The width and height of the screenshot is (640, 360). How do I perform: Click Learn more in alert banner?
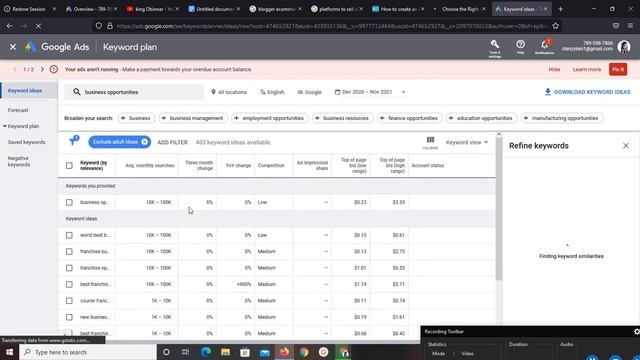pos(587,69)
